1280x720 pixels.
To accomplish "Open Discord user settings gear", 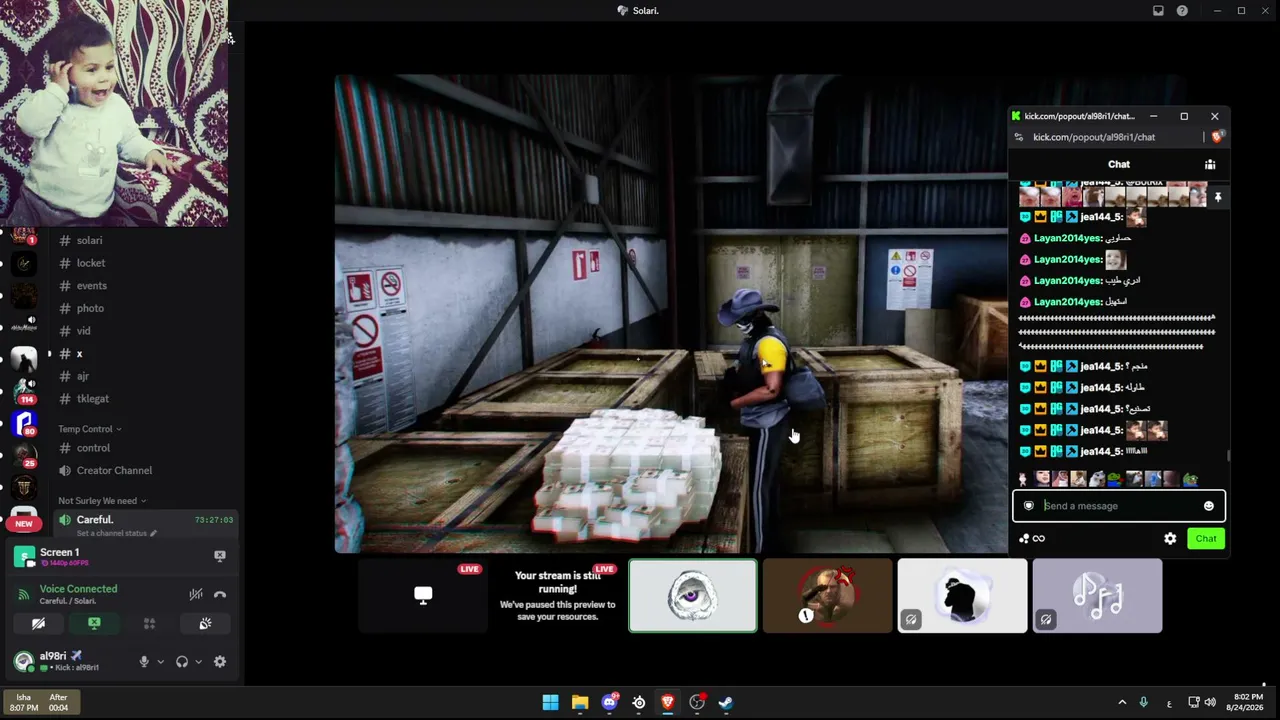I will (x=220, y=661).
